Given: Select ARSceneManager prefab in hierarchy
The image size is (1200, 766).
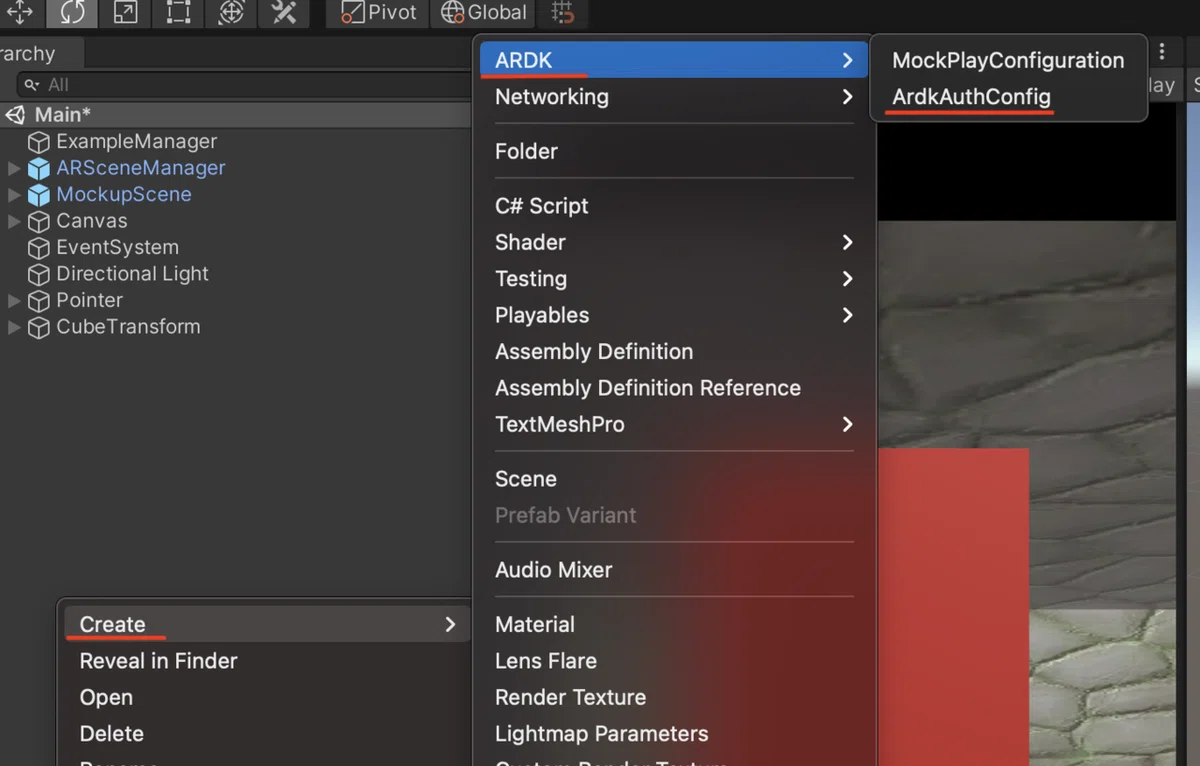Looking at the screenshot, I should tap(141, 168).
